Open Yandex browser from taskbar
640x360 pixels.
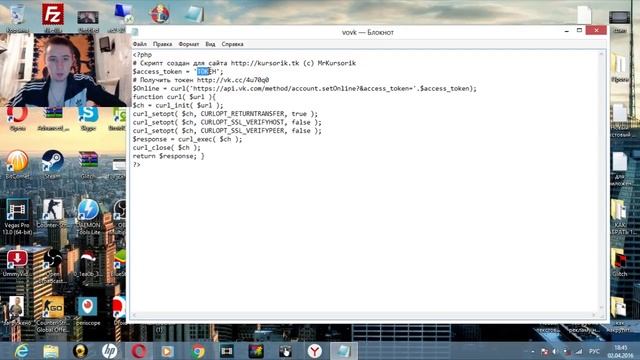[314, 351]
